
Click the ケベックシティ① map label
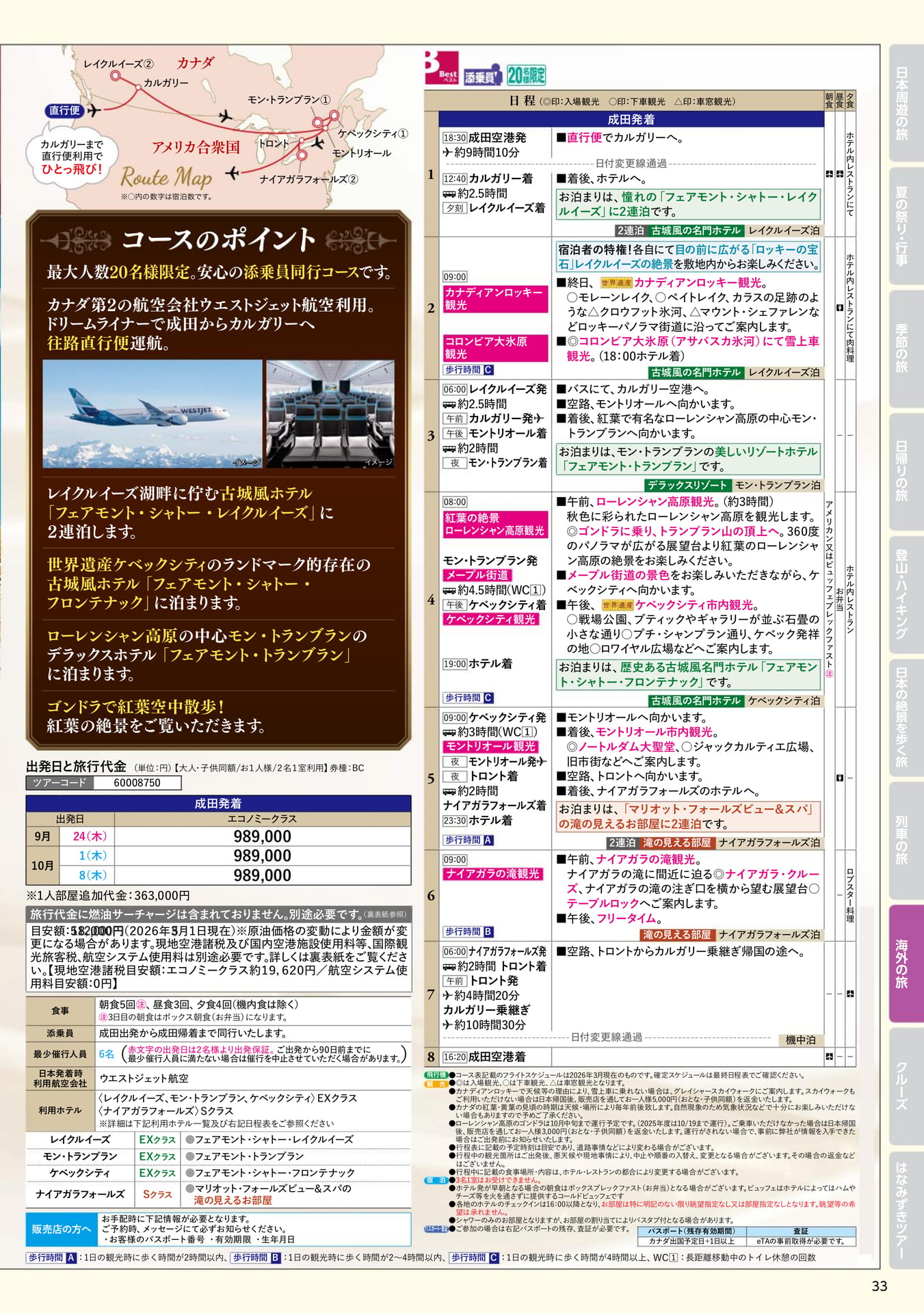pos(373,133)
